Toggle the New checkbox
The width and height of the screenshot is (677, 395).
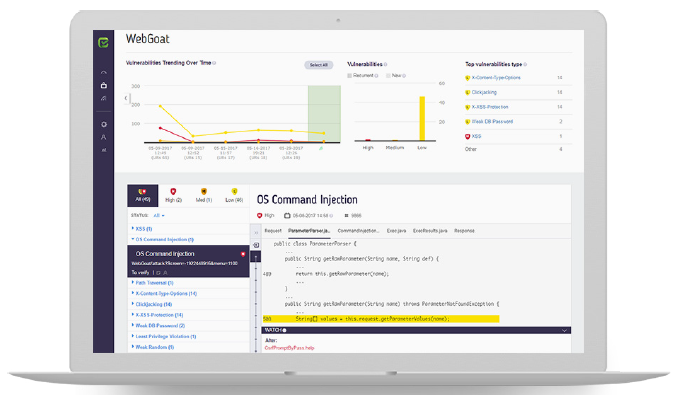[x=388, y=76]
